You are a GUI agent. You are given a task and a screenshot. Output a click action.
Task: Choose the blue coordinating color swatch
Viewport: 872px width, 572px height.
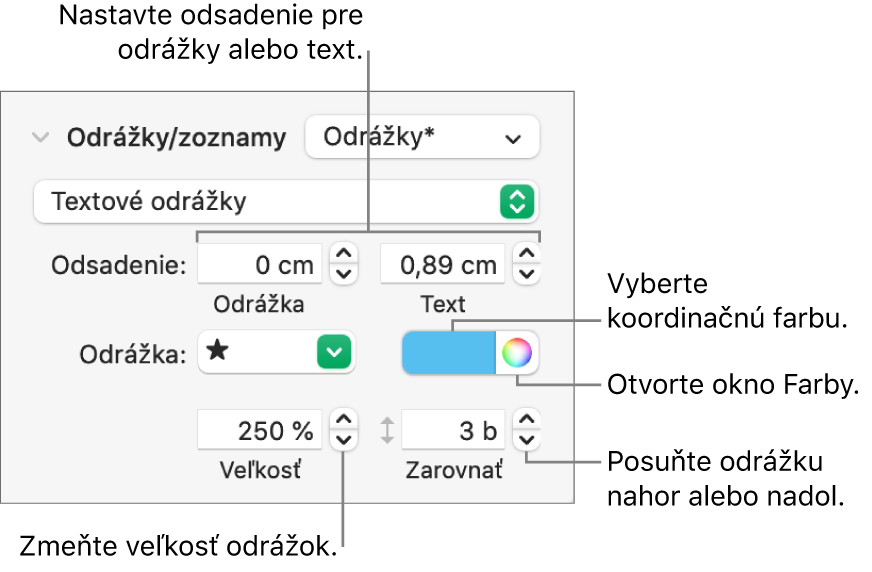(x=449, y=353)
